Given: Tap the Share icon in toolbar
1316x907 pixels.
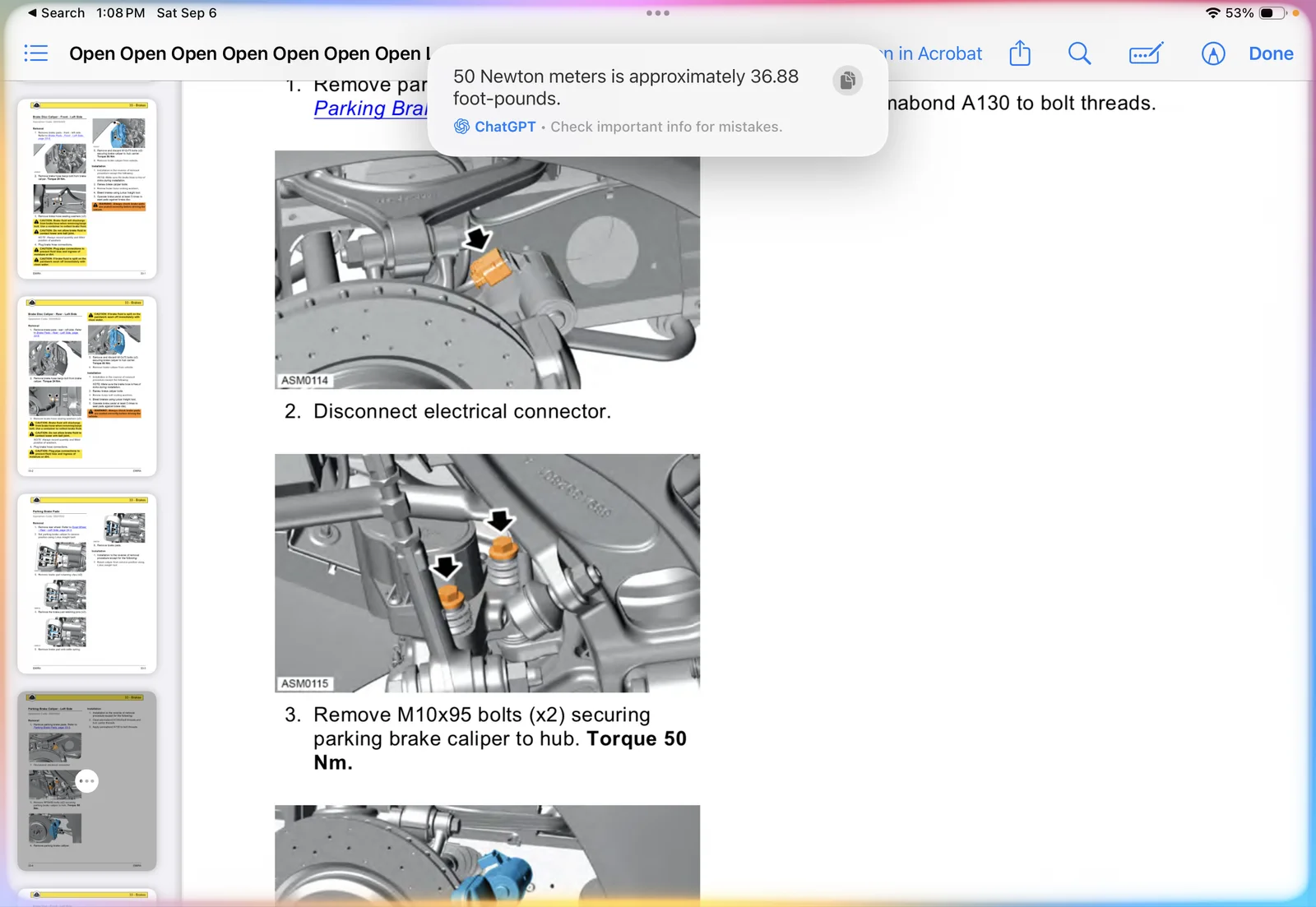Looking at the screenshot, I should click(1020, 53).
